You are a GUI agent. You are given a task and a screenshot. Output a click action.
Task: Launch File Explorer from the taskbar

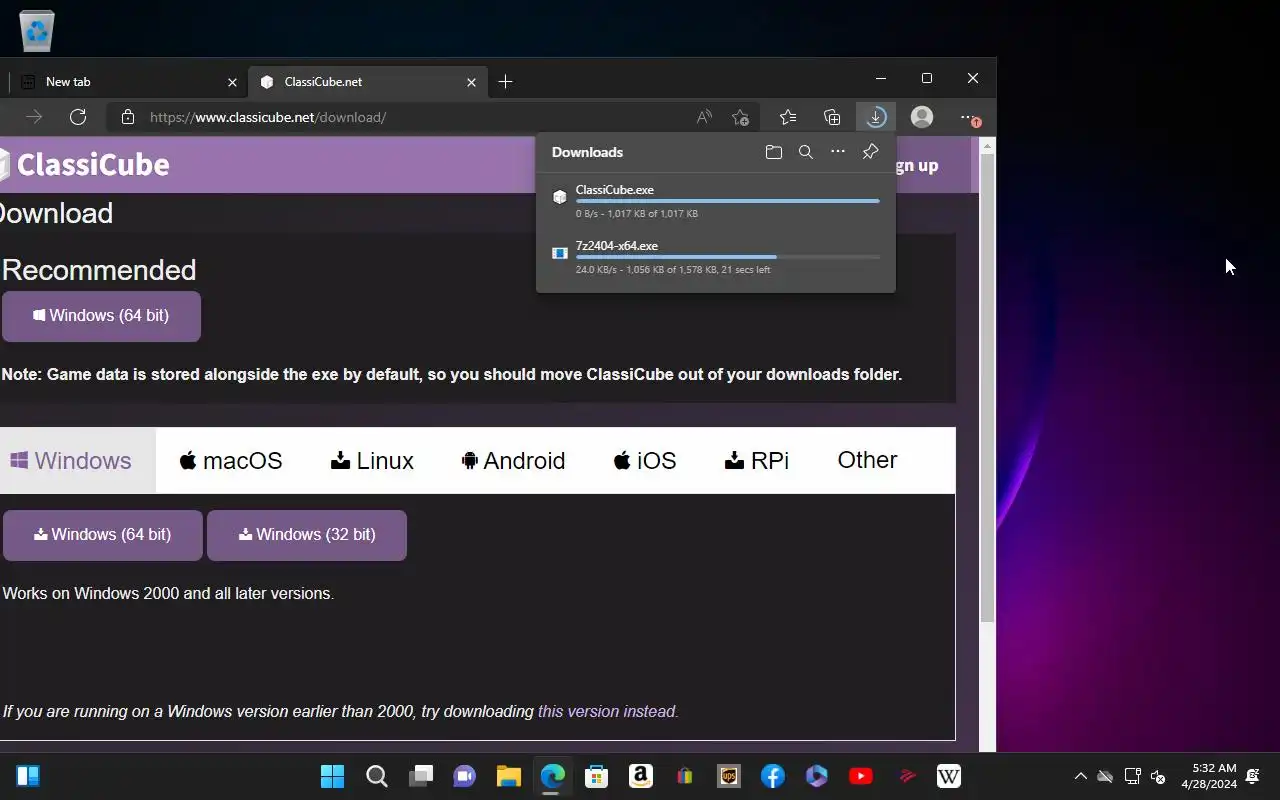pos(508,776)
